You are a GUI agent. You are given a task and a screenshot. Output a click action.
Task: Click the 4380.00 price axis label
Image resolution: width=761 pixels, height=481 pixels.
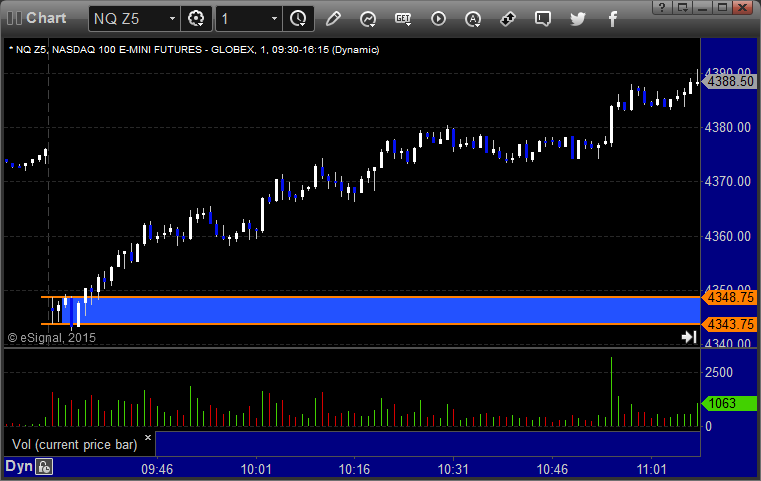(728, 127)
